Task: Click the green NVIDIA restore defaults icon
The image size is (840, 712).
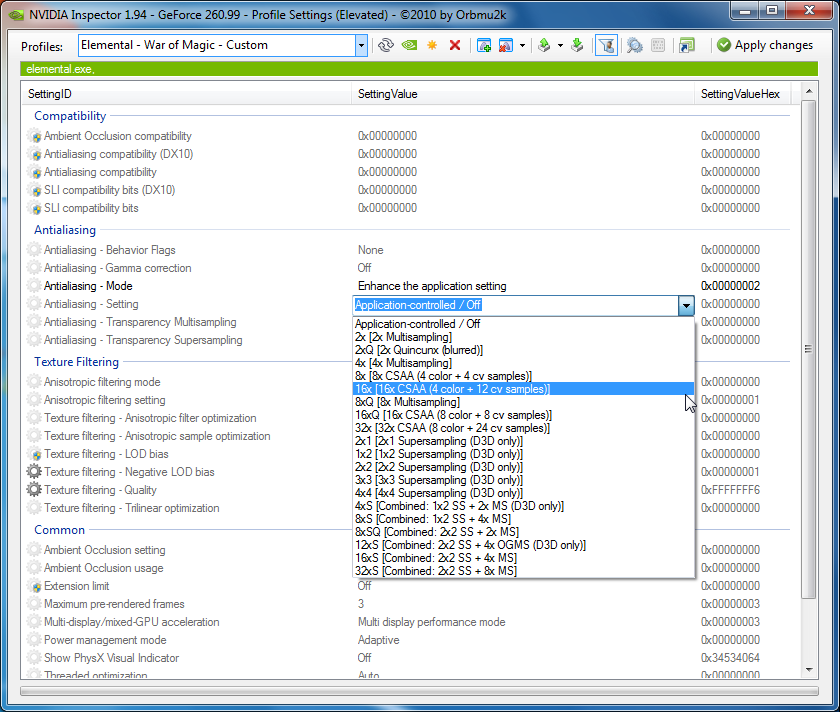Action: point(409,45)
